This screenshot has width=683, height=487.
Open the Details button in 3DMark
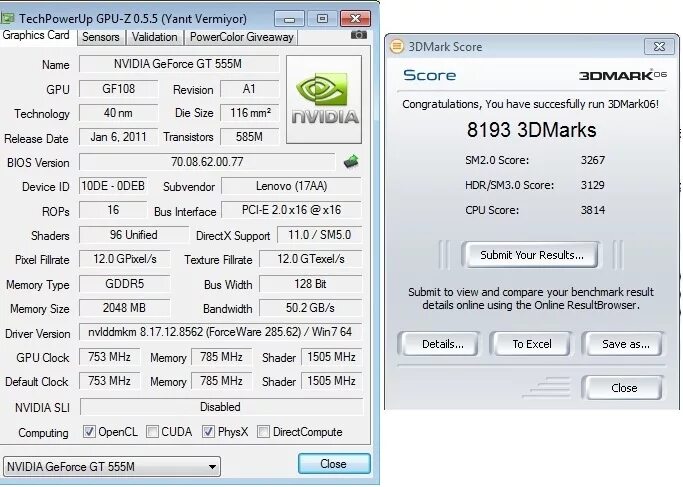point(439,344)
